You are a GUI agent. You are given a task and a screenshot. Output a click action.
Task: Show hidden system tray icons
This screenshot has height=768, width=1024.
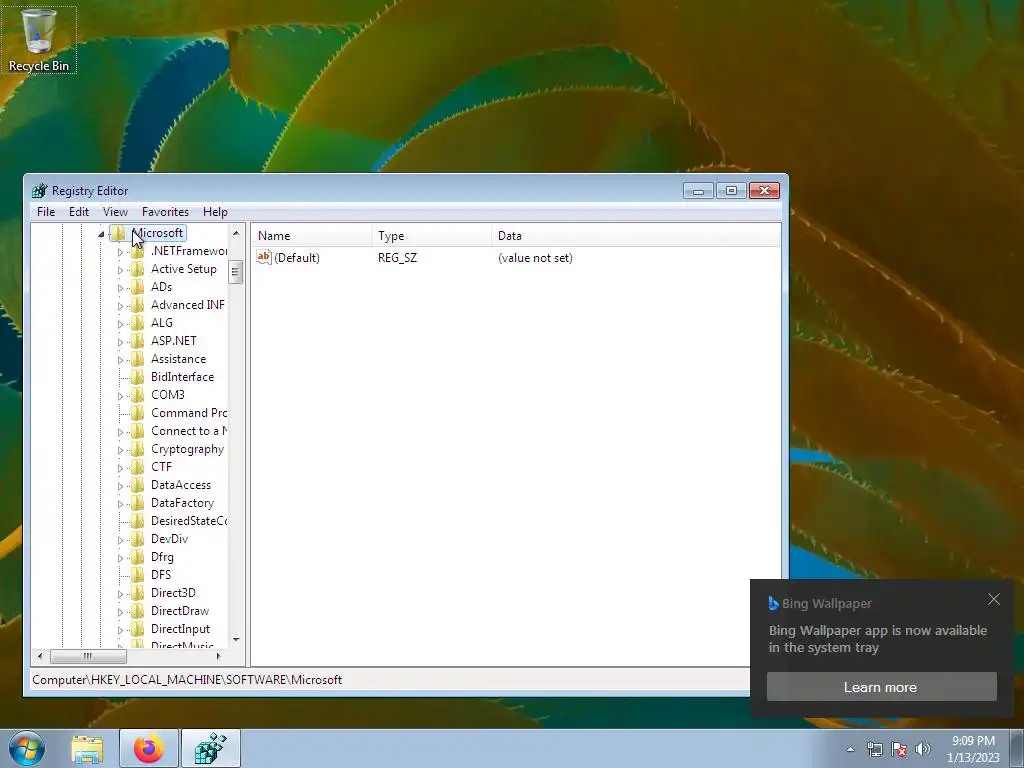(x=850, y=750)
